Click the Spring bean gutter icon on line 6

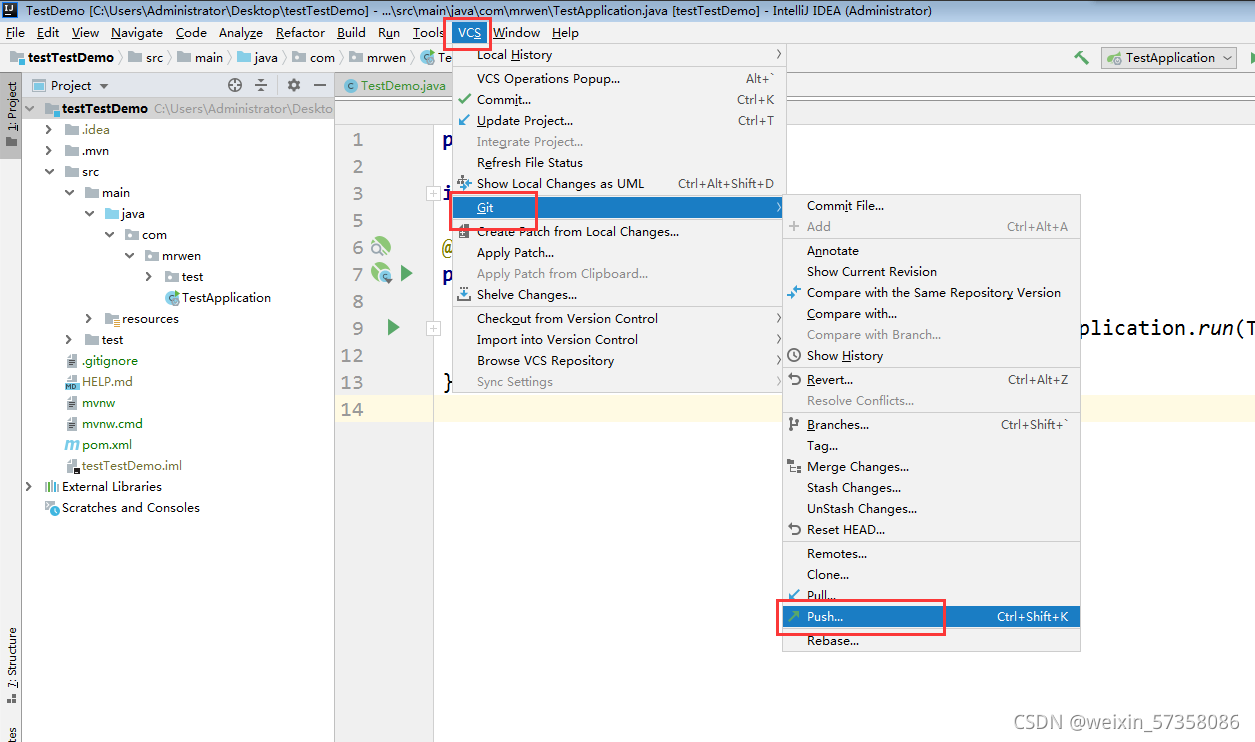380,246
